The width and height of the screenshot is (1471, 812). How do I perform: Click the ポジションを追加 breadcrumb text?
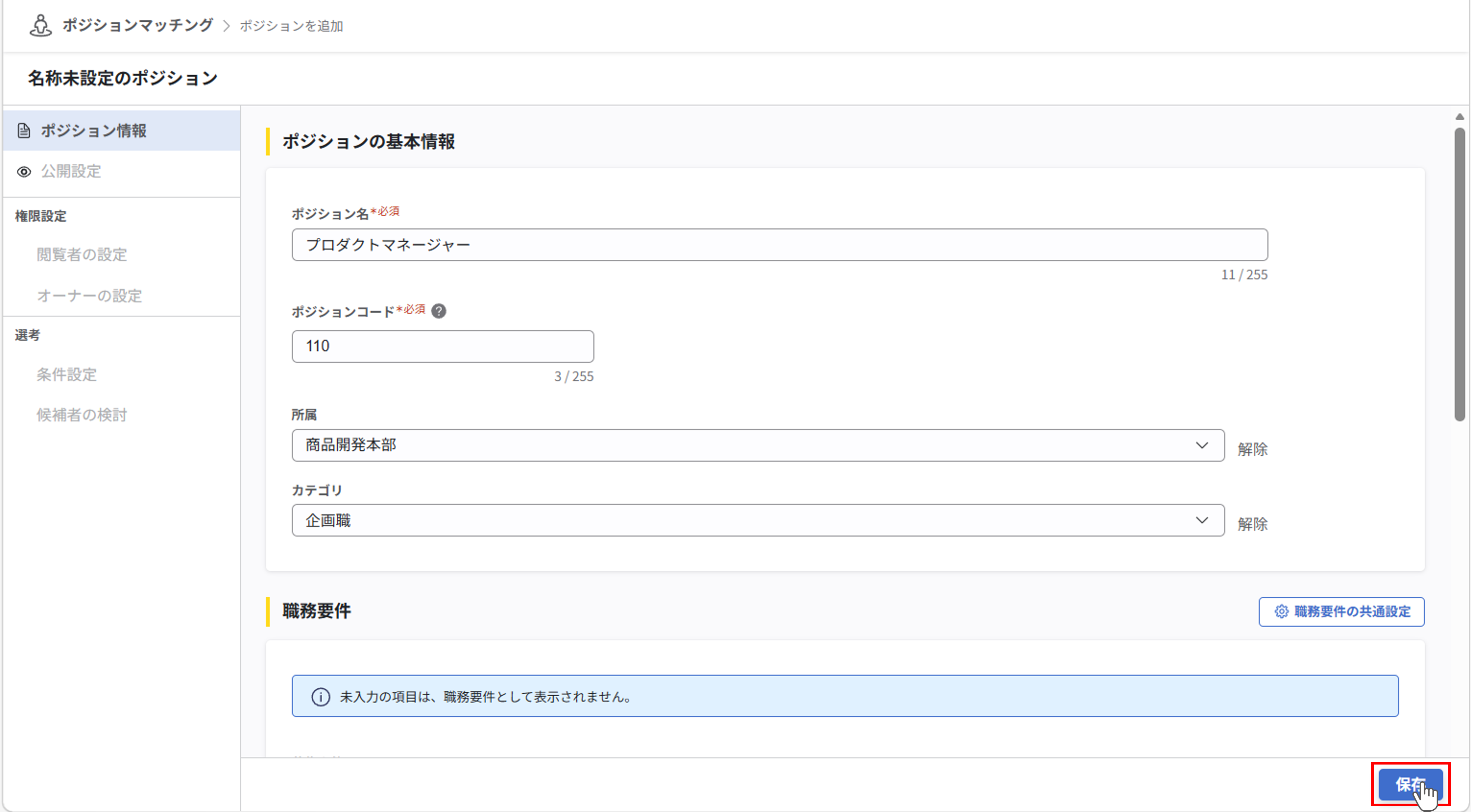pos(291,26)
